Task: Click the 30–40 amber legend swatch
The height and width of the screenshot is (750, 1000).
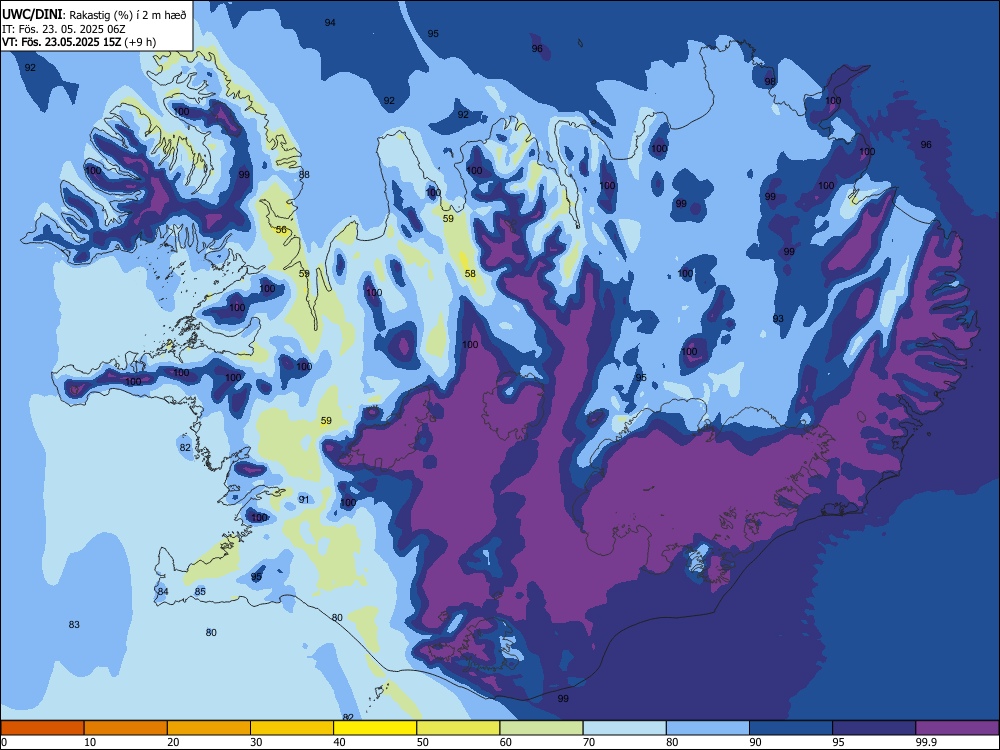Action: (292, 728)
